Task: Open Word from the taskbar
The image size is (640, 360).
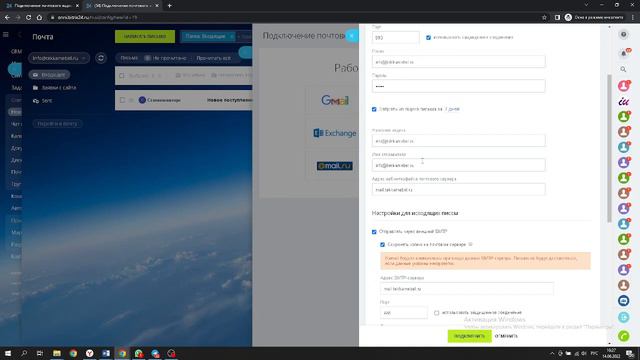Action: pyautogui.click(x=106, y=353)
